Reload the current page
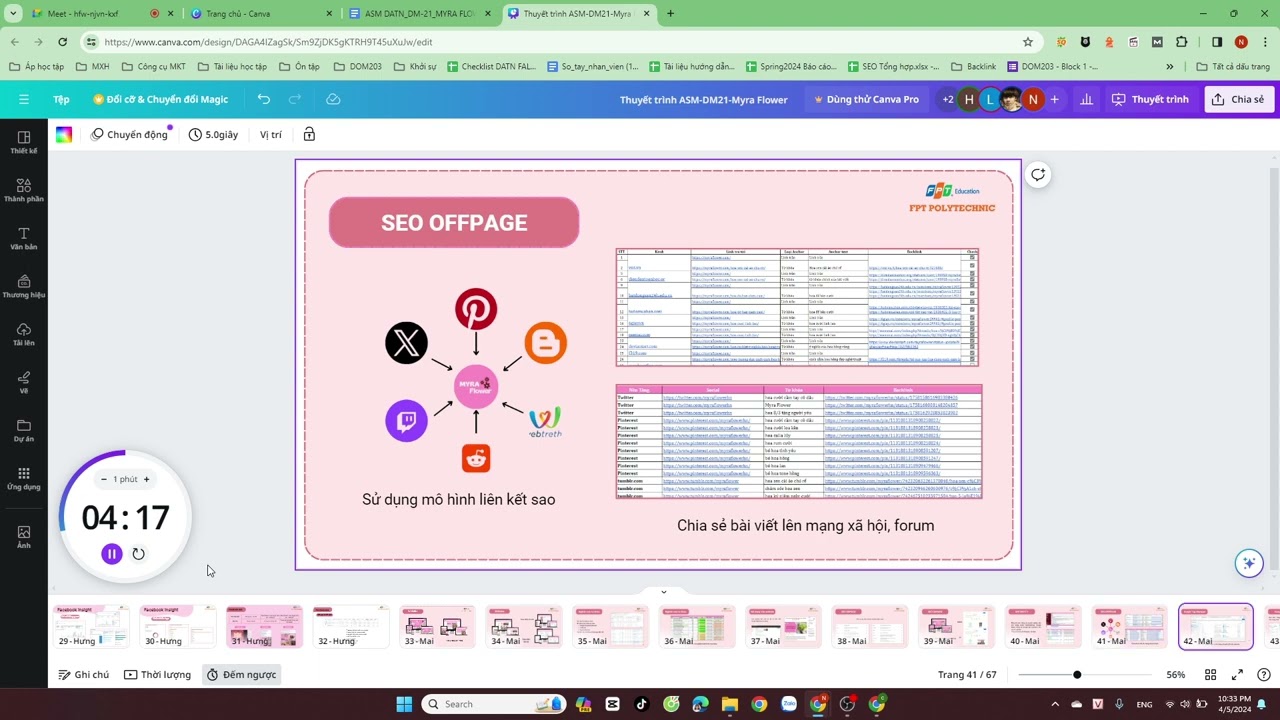The height and width of the screenshot is (720, 1280). click(x=62, y=42)
